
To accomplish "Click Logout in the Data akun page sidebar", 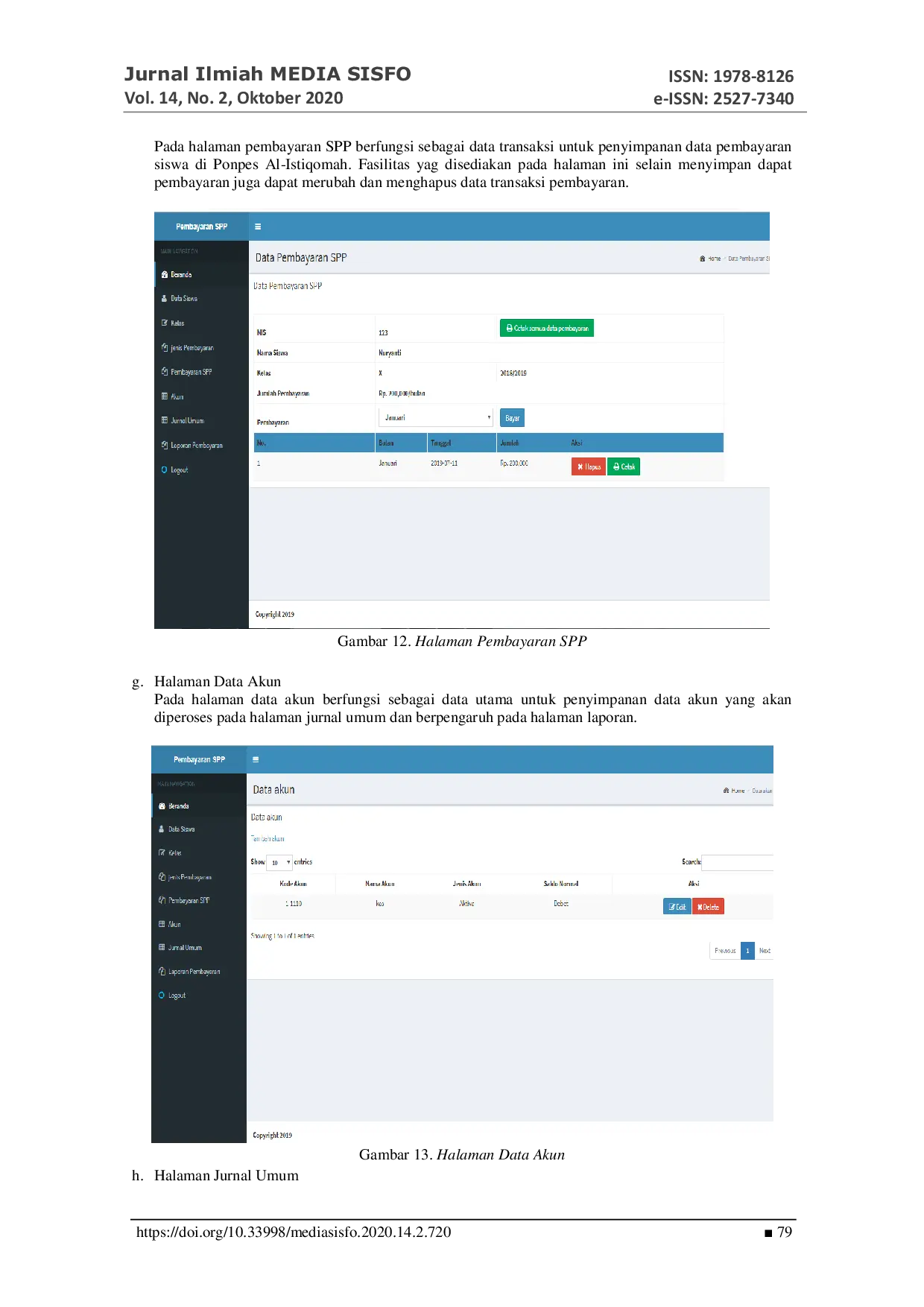I will 177,995.
